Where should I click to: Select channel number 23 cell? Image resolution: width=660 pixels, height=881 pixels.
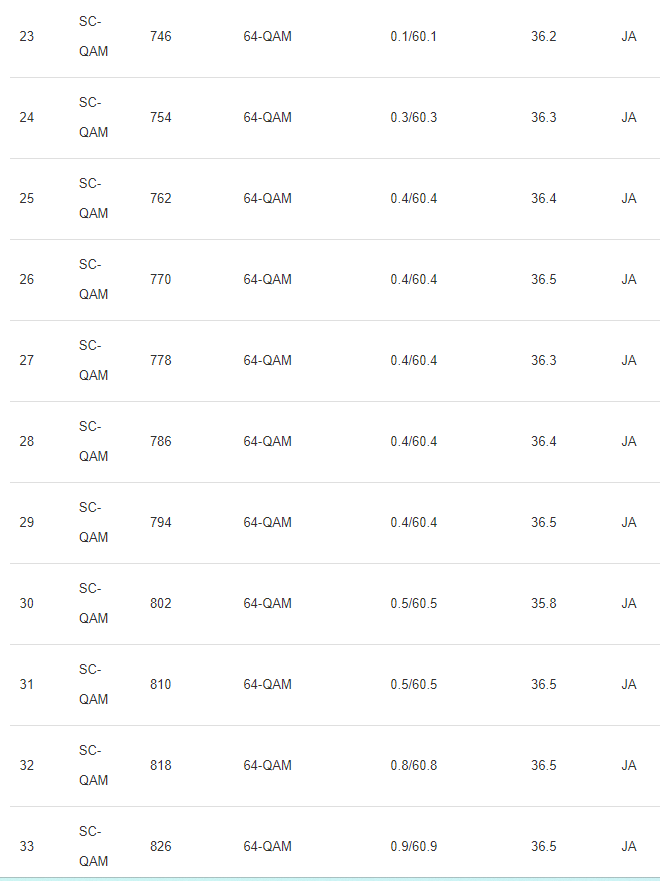(26, 37)
